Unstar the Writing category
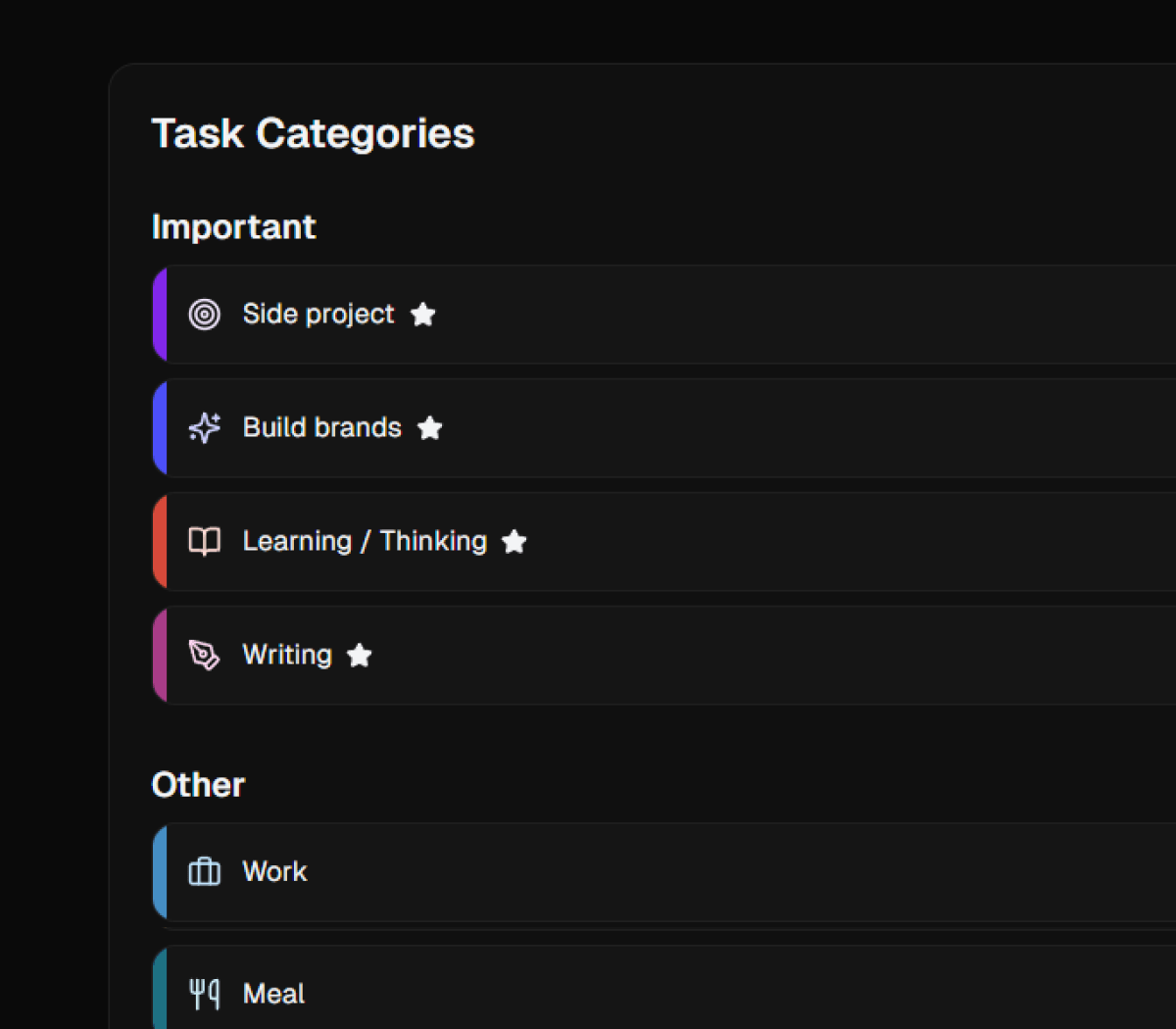 pyautogui.click(x=359, y=656)
